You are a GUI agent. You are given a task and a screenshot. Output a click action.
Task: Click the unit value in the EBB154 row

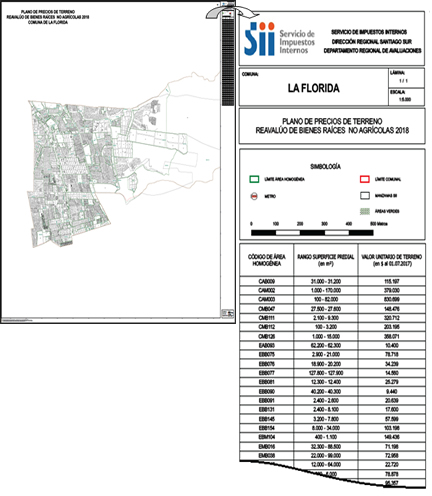point(392,428)
